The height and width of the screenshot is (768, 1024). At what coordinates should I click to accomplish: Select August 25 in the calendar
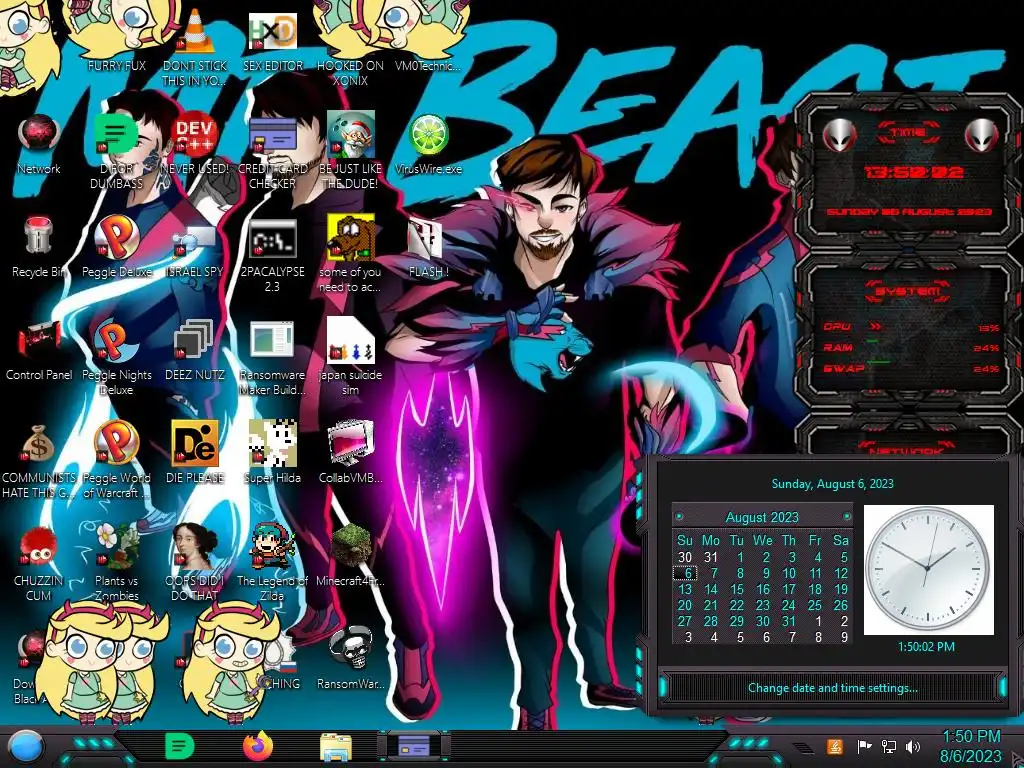814,605
